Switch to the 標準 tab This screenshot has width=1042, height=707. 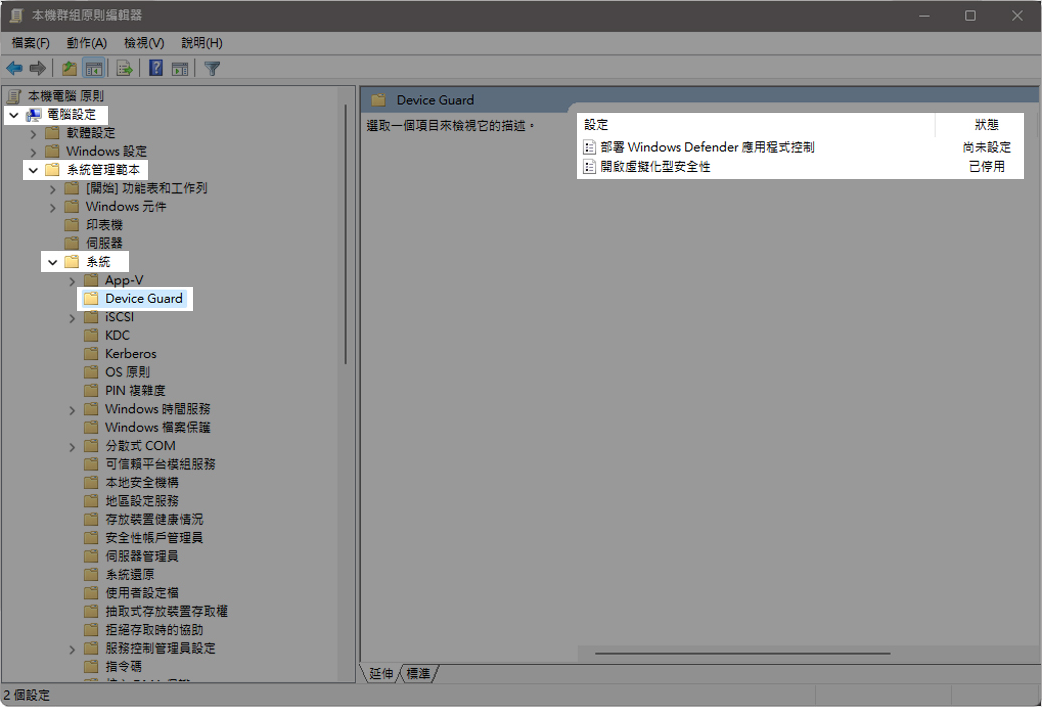[418, 674]
